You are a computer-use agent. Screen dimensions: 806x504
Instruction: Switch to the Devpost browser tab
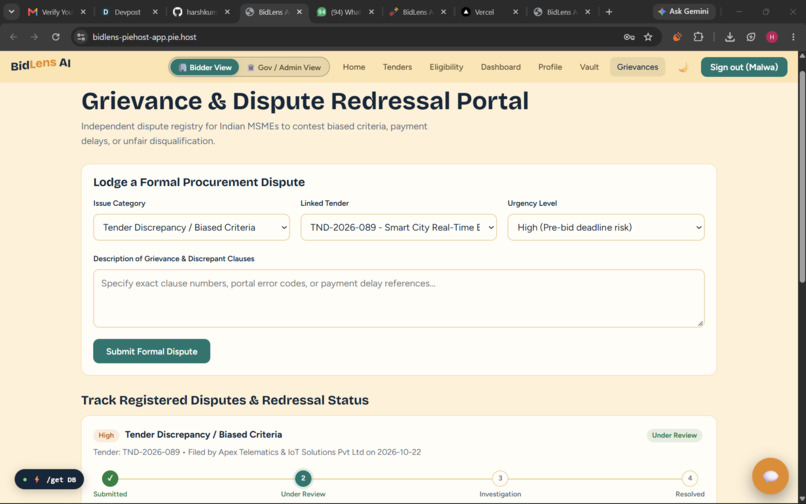coord(127,12)
